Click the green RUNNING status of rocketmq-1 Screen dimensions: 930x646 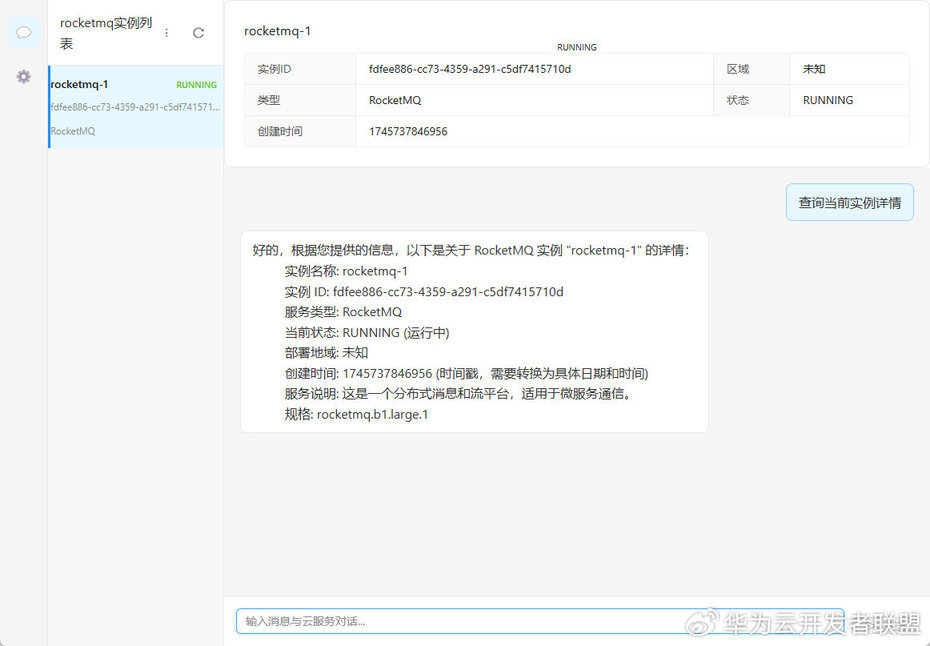point(196,85)
